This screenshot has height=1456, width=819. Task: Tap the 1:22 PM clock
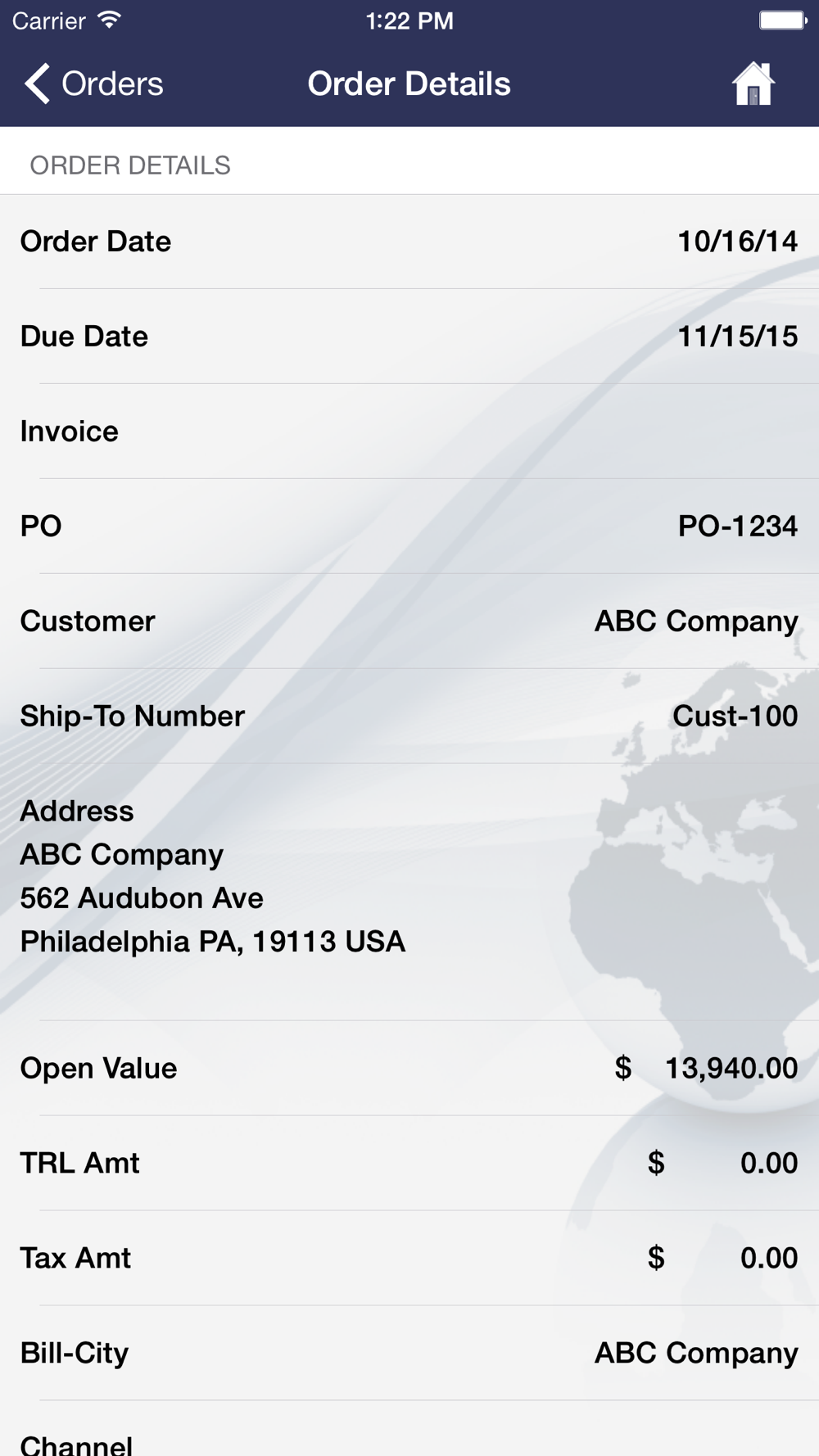(x=409, y=20)
